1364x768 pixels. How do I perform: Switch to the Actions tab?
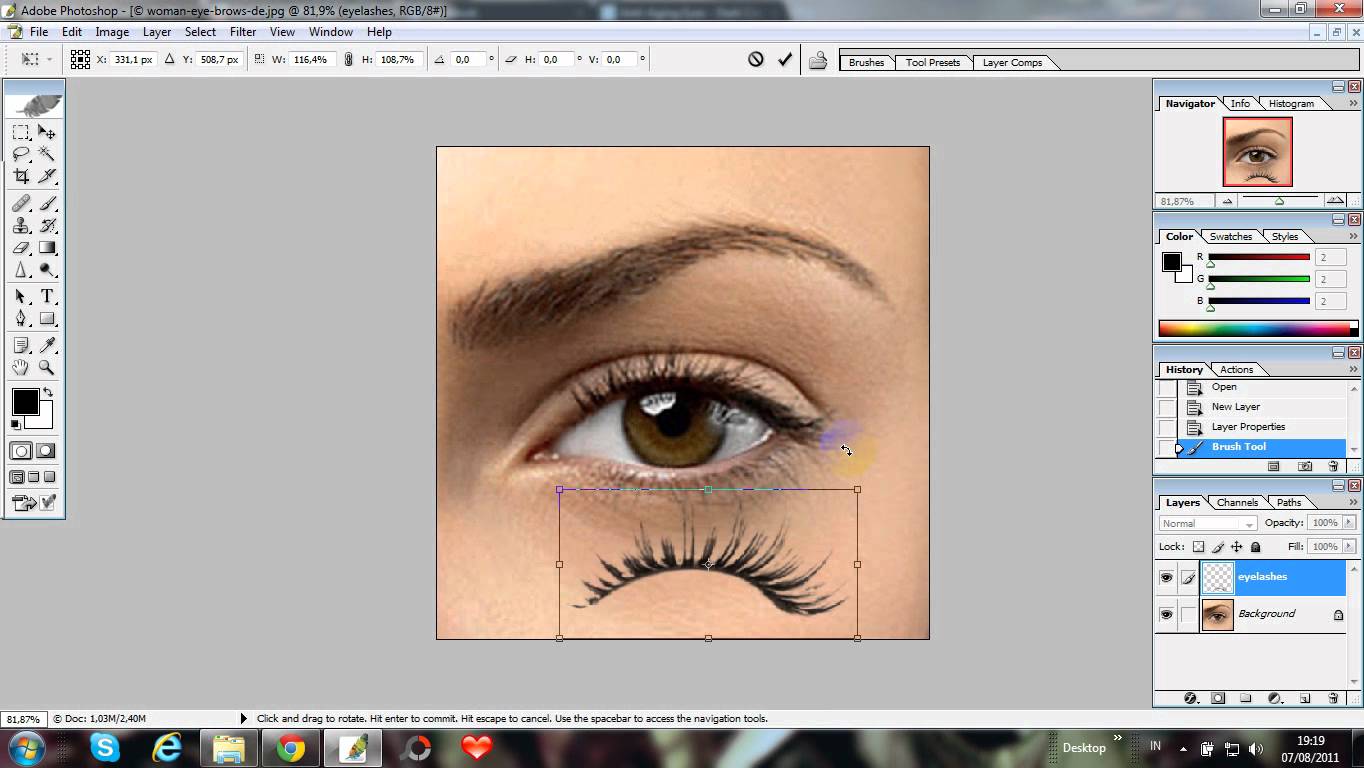(x=1236, y=369)
